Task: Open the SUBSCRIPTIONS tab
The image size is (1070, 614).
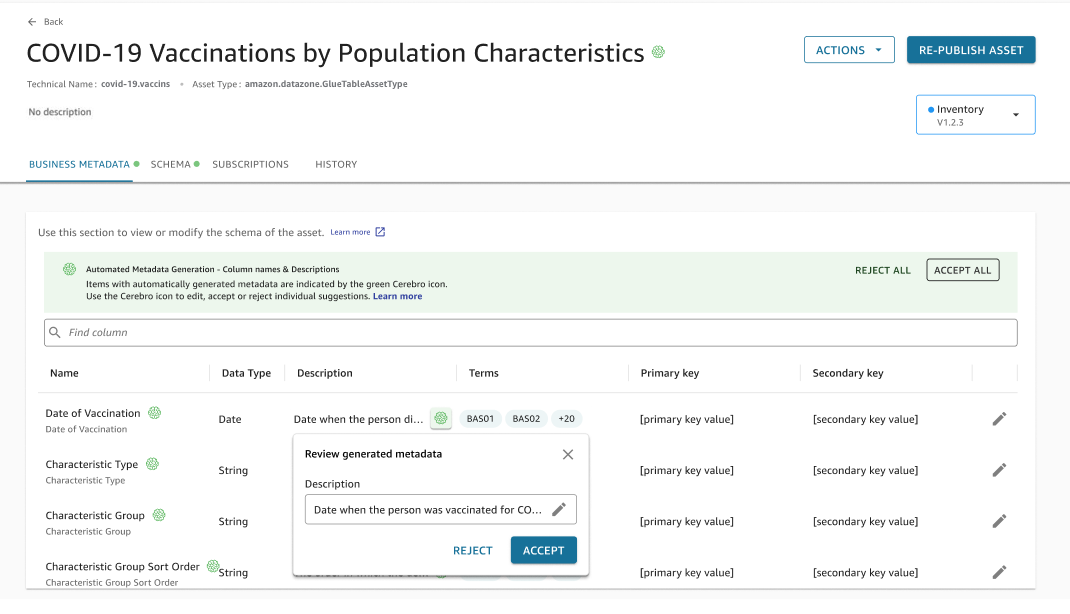Action: (250, 164)
